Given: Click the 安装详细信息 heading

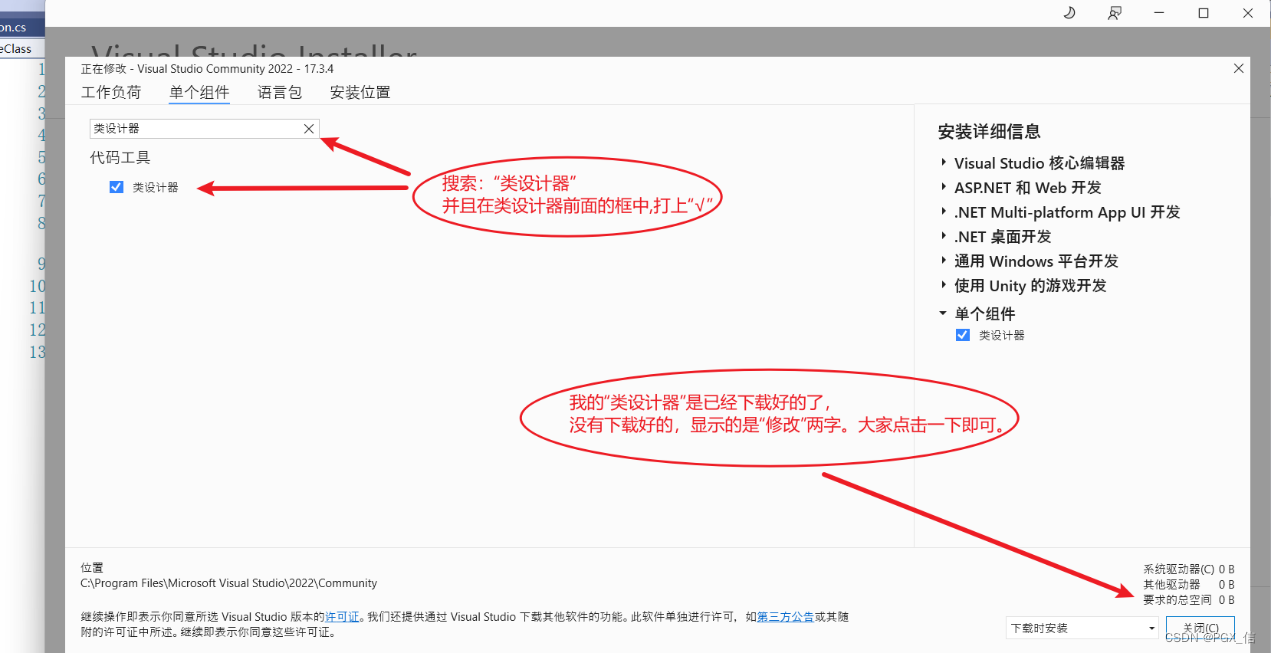Looking at the screenshot, I should click(x=989, y=131).
